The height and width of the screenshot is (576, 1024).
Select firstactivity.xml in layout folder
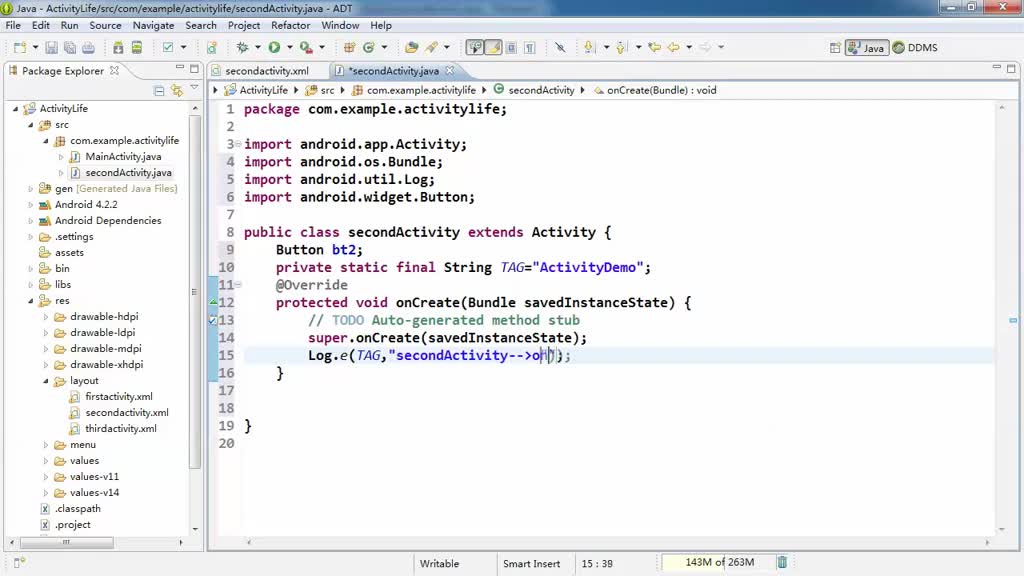pyautogui.click(x=118, y=396)
